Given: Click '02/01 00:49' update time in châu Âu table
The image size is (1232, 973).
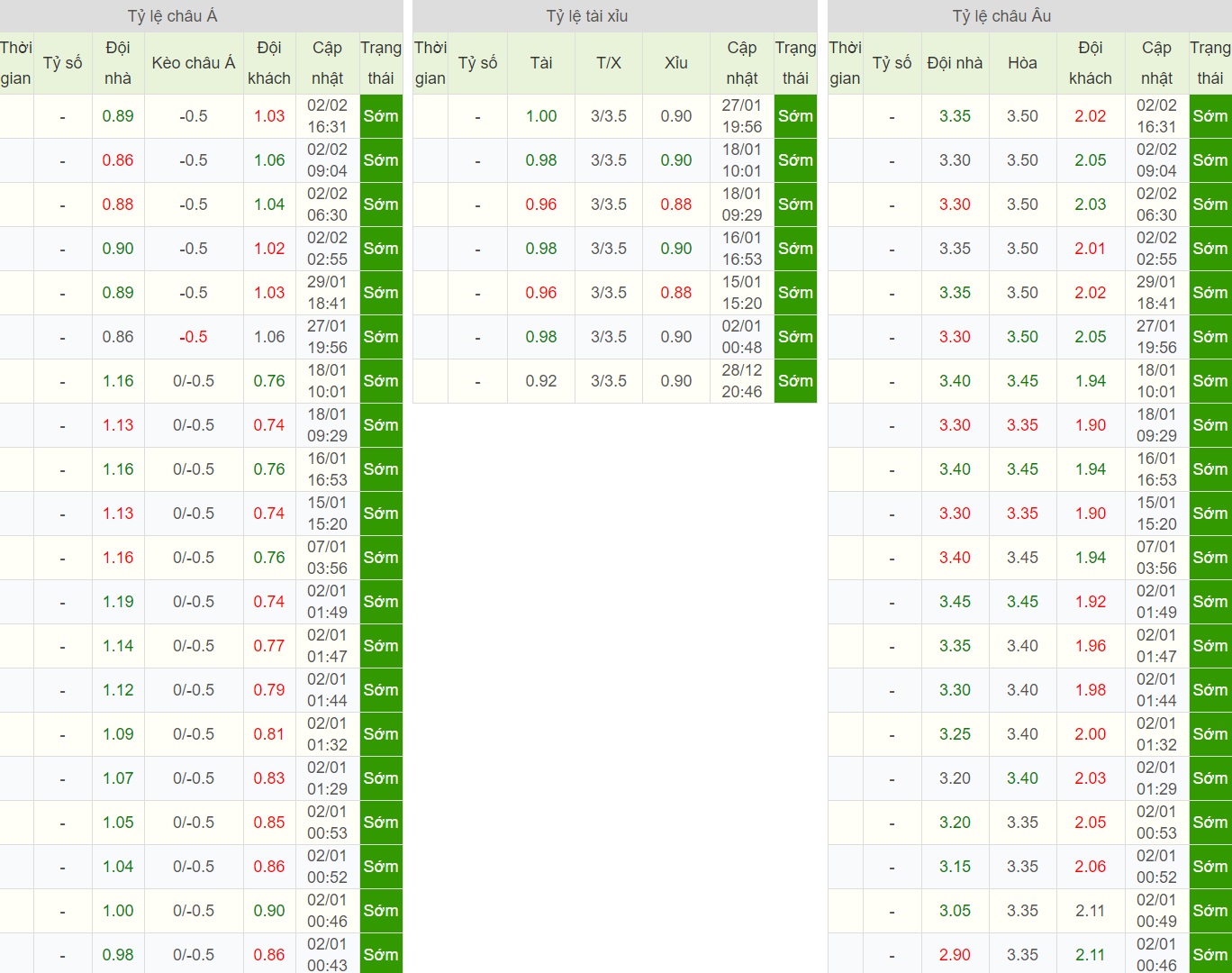Looking at the screenshot, I should (1156, 911).
